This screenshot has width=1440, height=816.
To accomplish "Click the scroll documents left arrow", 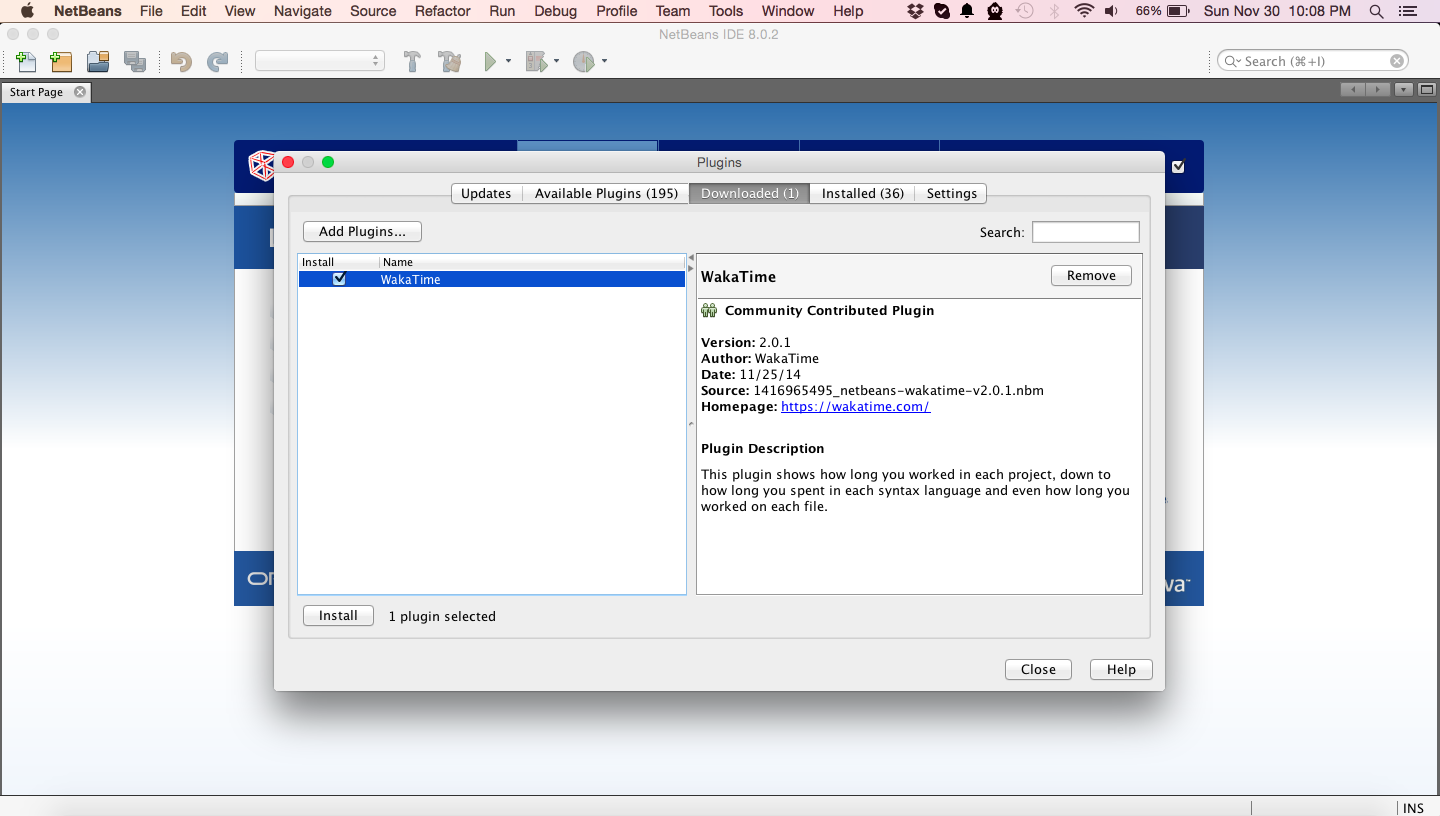I will 1353,89.
